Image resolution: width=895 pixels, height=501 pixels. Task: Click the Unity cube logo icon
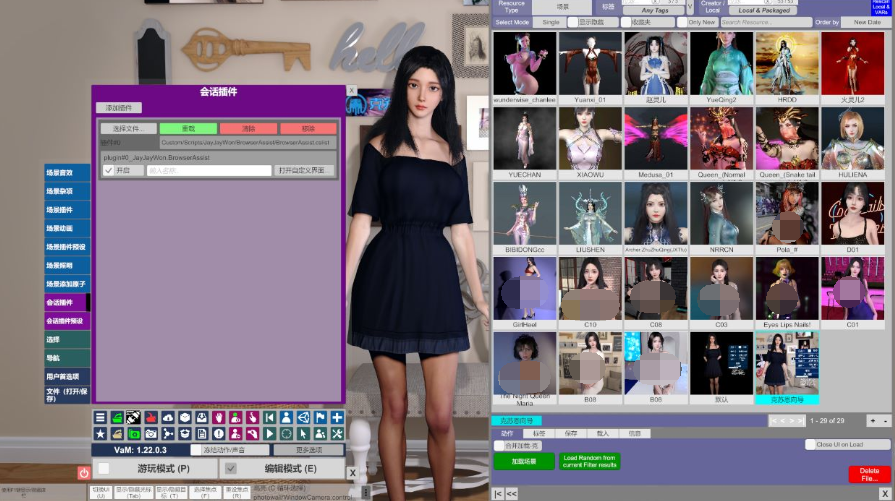coord(303,418)
